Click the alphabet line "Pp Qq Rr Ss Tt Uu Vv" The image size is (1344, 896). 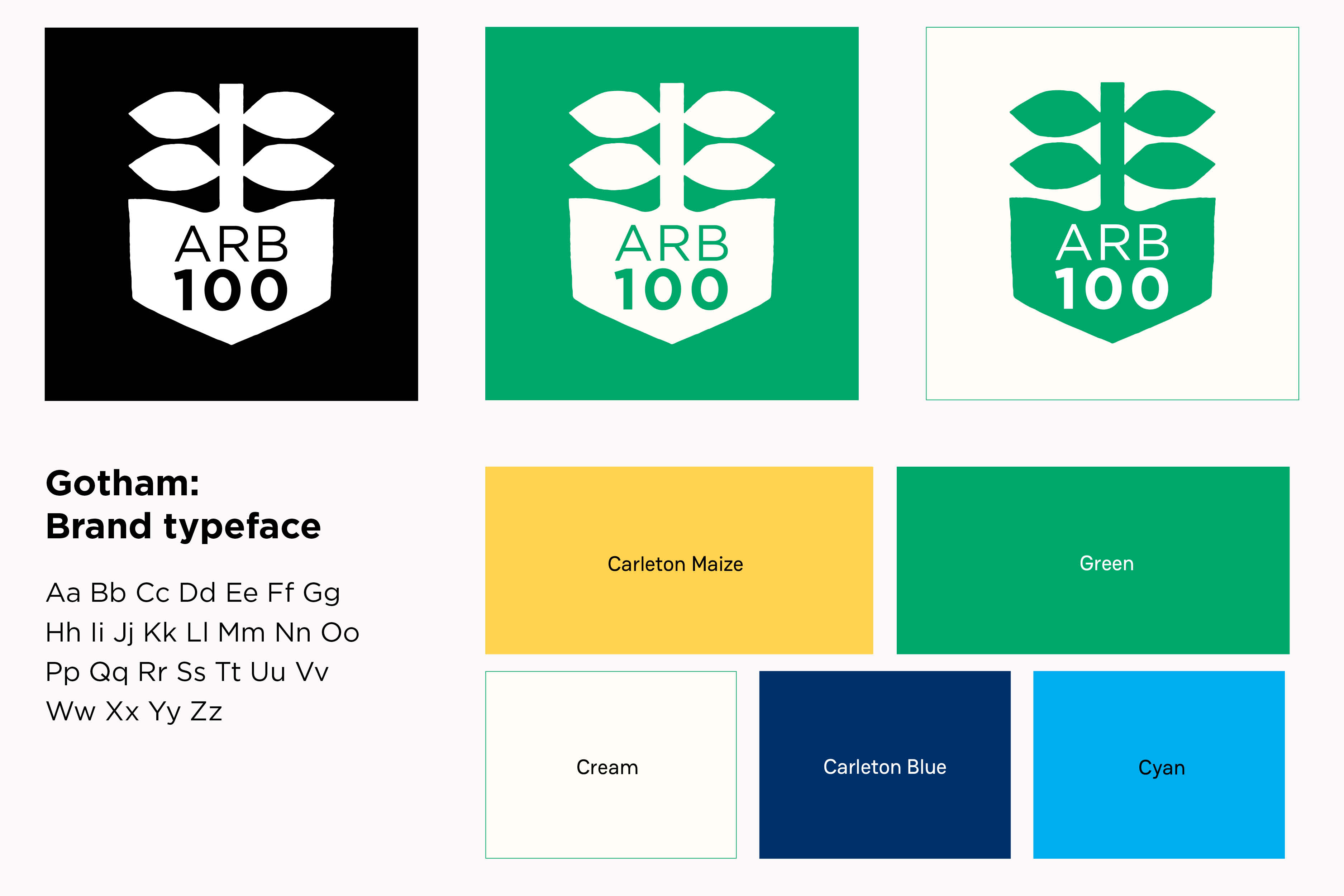click(x=187, y=673)
